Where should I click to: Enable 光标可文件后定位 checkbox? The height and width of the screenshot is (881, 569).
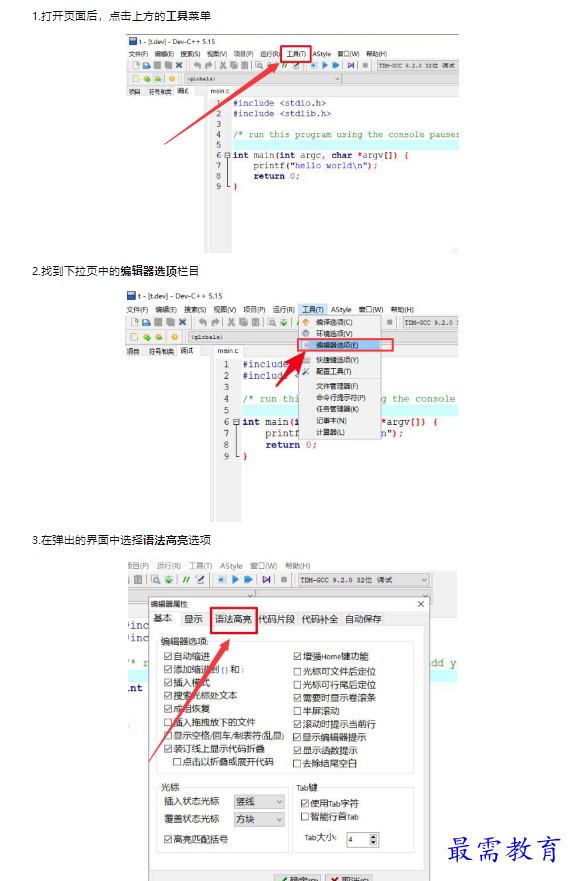pyautogui.click(x=298, y=671)
